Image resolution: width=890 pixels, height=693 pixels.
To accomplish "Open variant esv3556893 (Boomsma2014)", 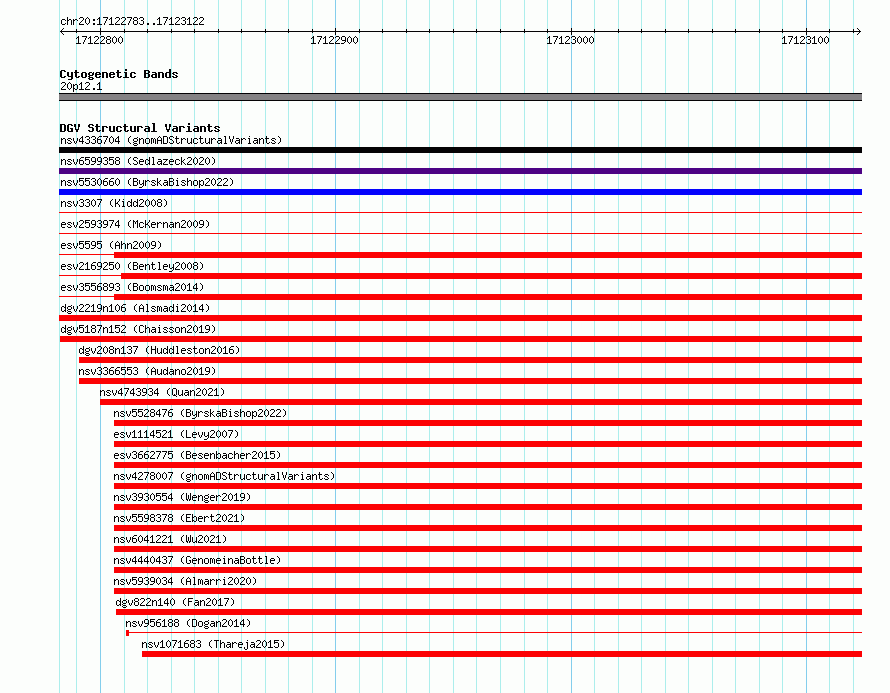I will [132, 287].
